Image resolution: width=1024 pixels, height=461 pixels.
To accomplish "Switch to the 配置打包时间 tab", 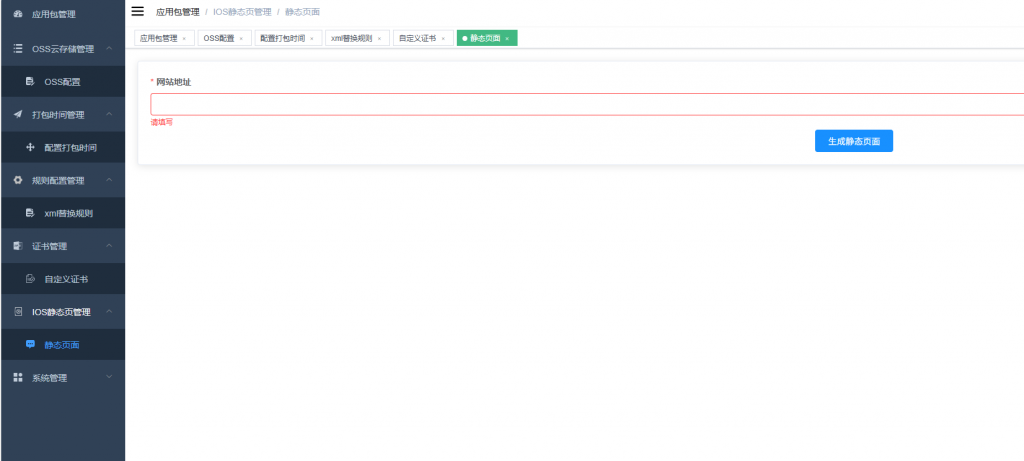I will (283, 38).
